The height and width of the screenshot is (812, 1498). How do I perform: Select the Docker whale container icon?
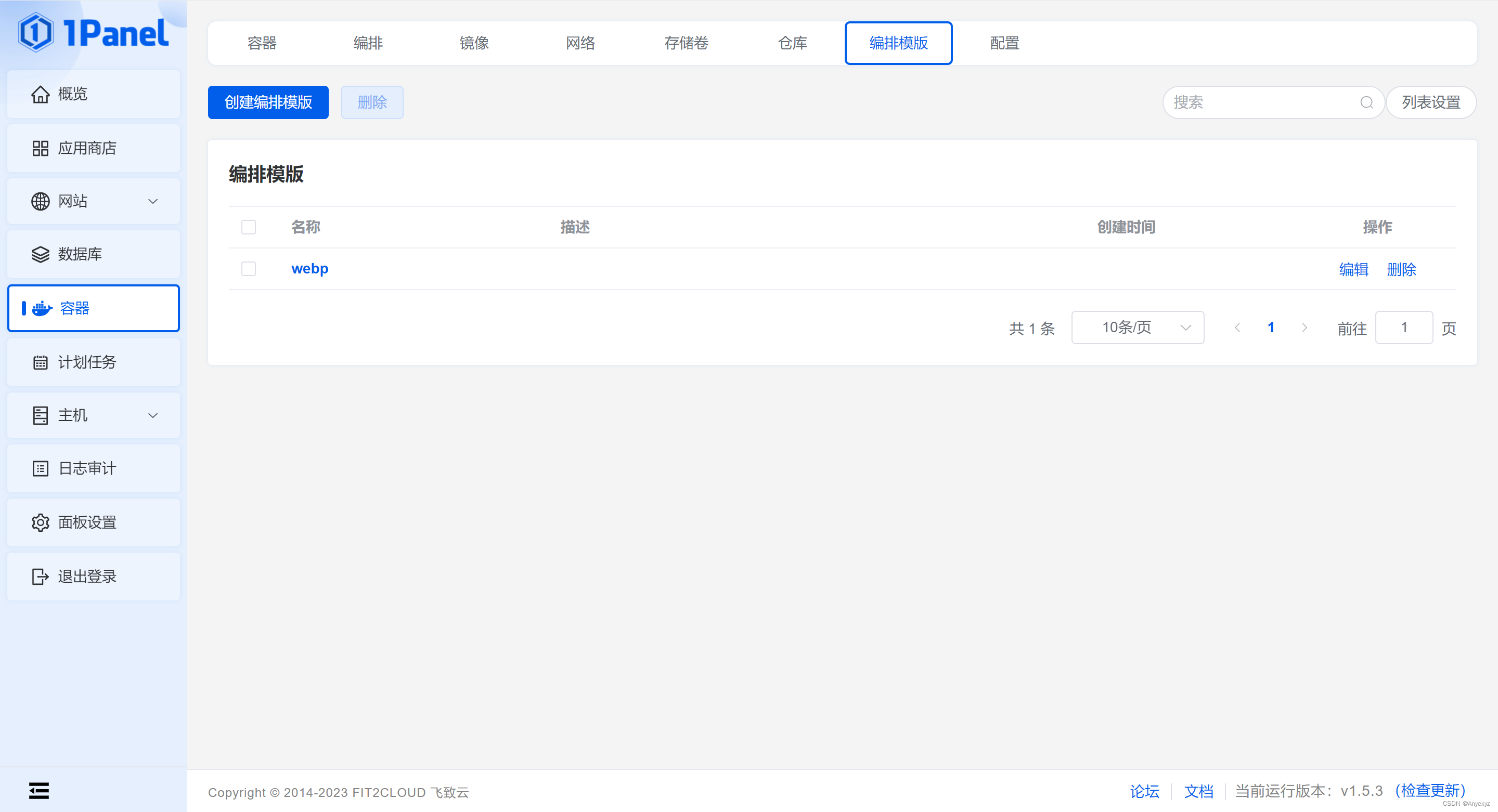point(42,309)
